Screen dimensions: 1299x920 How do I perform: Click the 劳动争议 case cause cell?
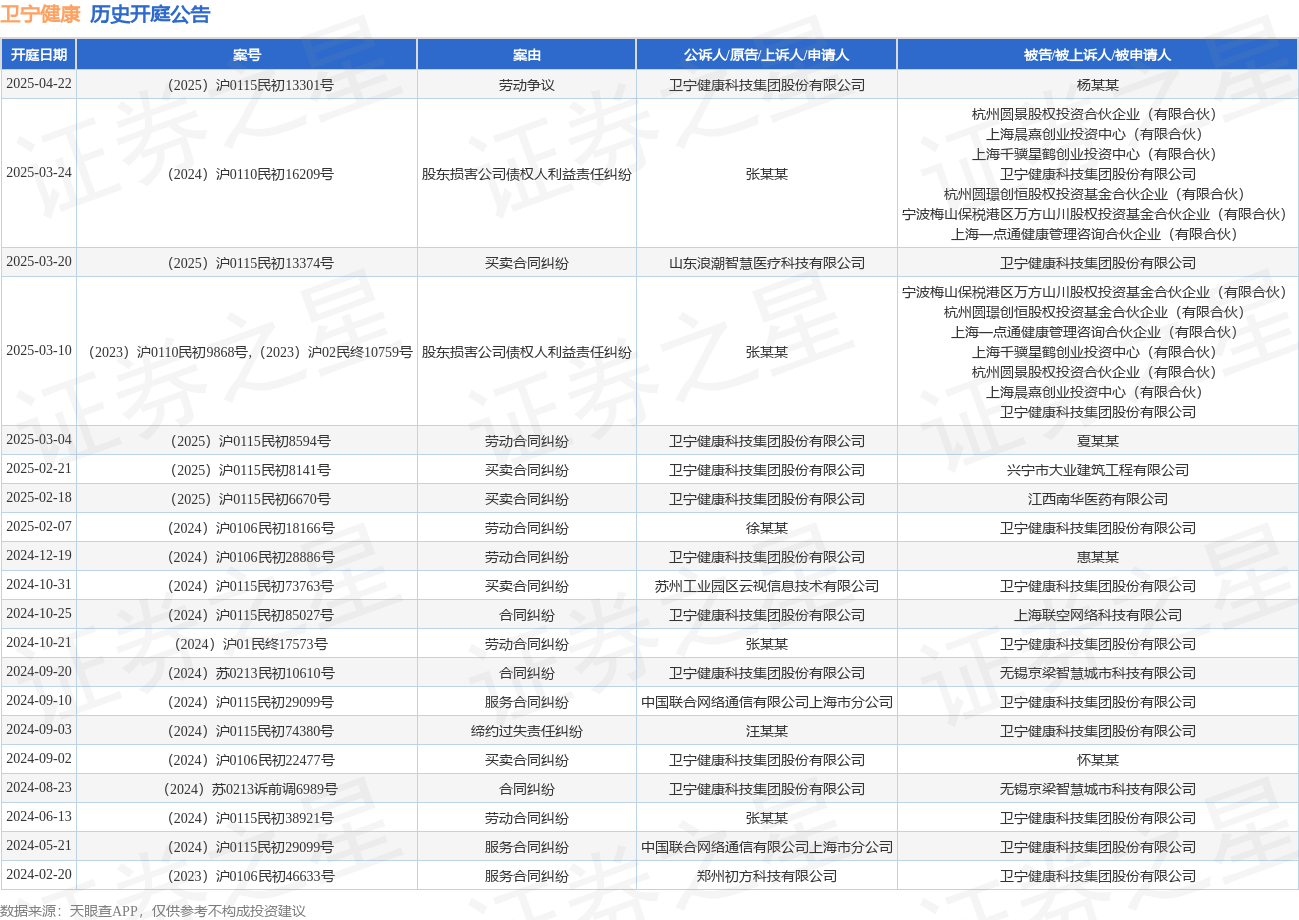click(x=527, y=85)
